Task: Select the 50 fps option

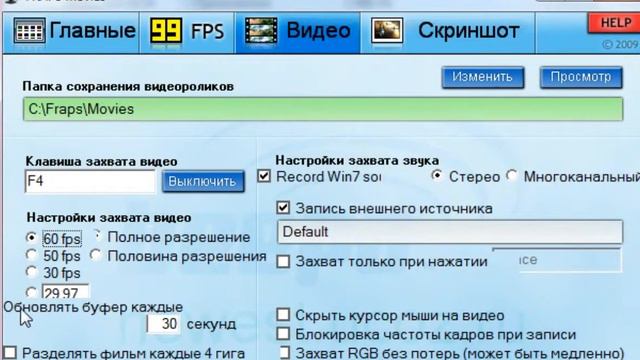Action: [x=53, y=256]
